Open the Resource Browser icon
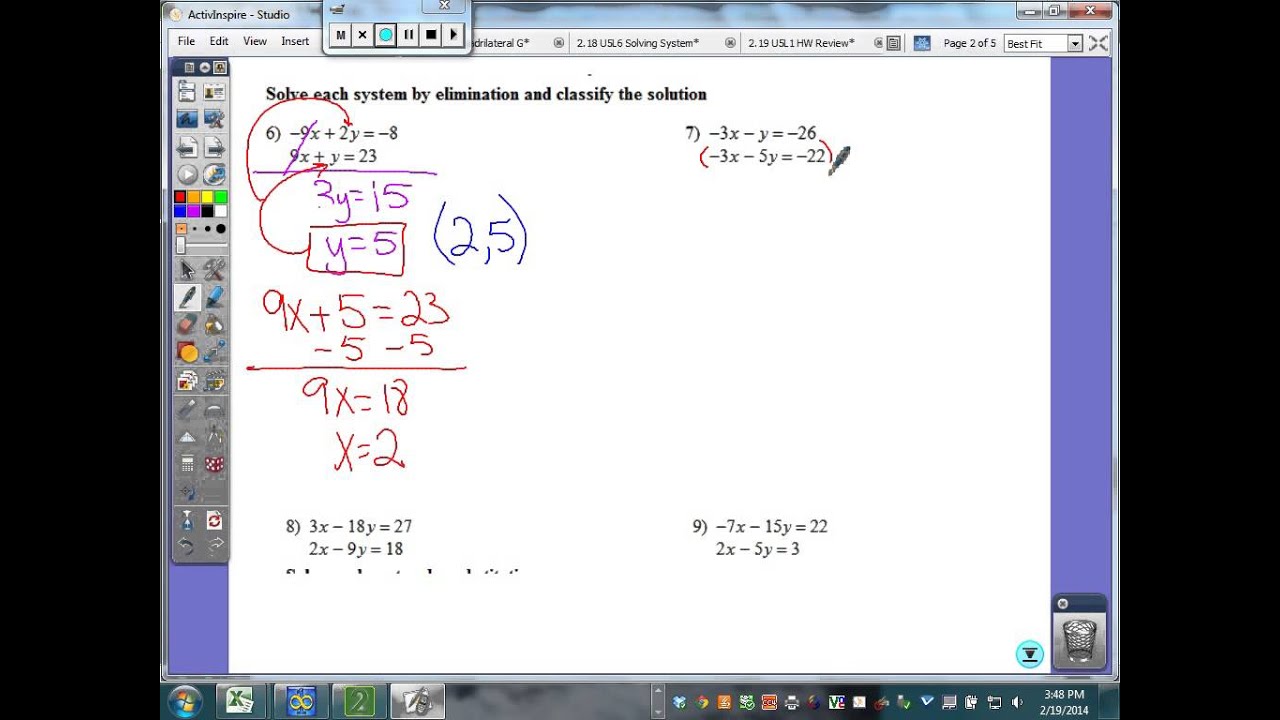 187,381
